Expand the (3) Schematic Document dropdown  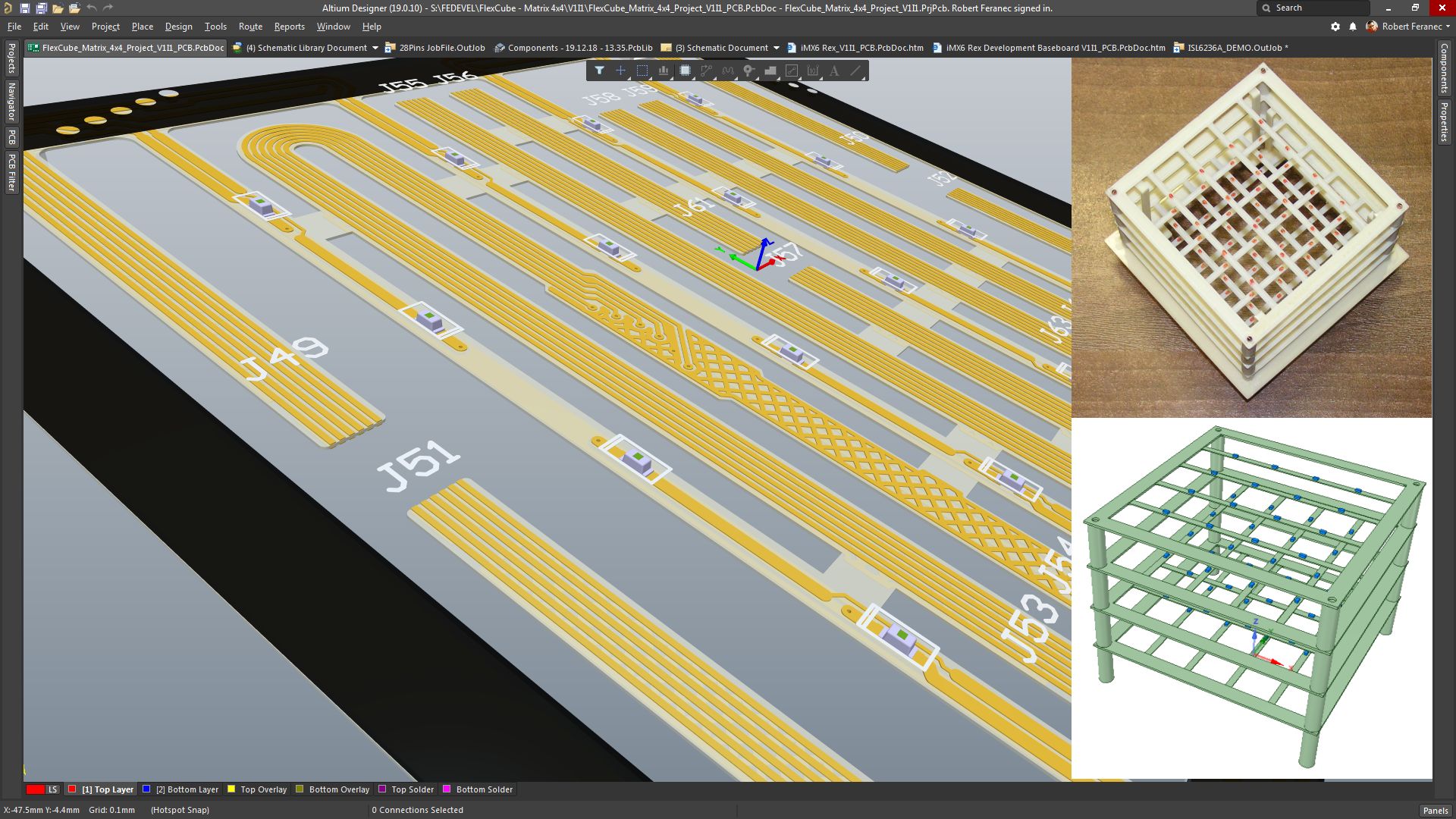tap(776, 48)
